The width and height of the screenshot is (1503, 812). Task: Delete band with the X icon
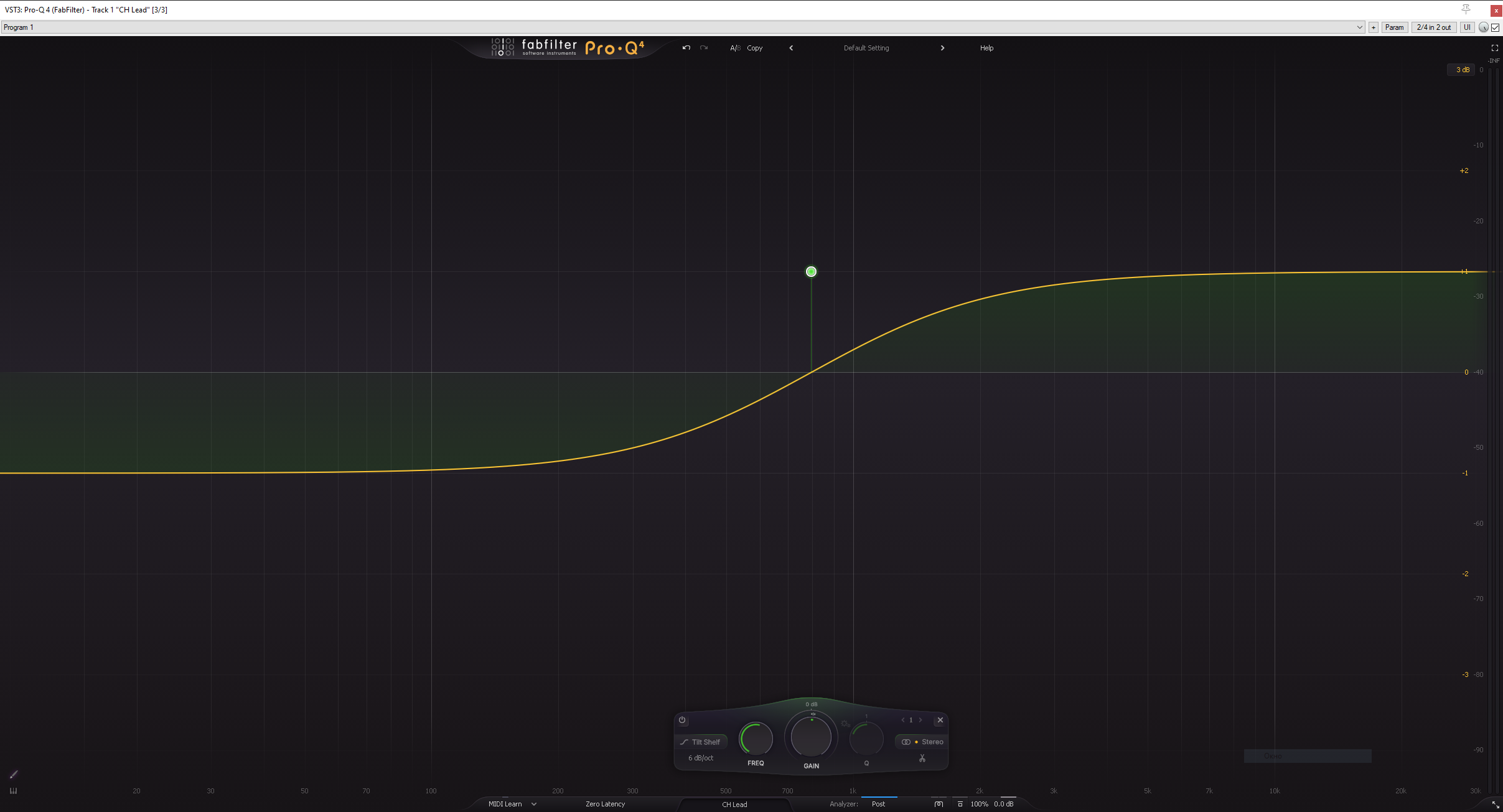[940, 720]
